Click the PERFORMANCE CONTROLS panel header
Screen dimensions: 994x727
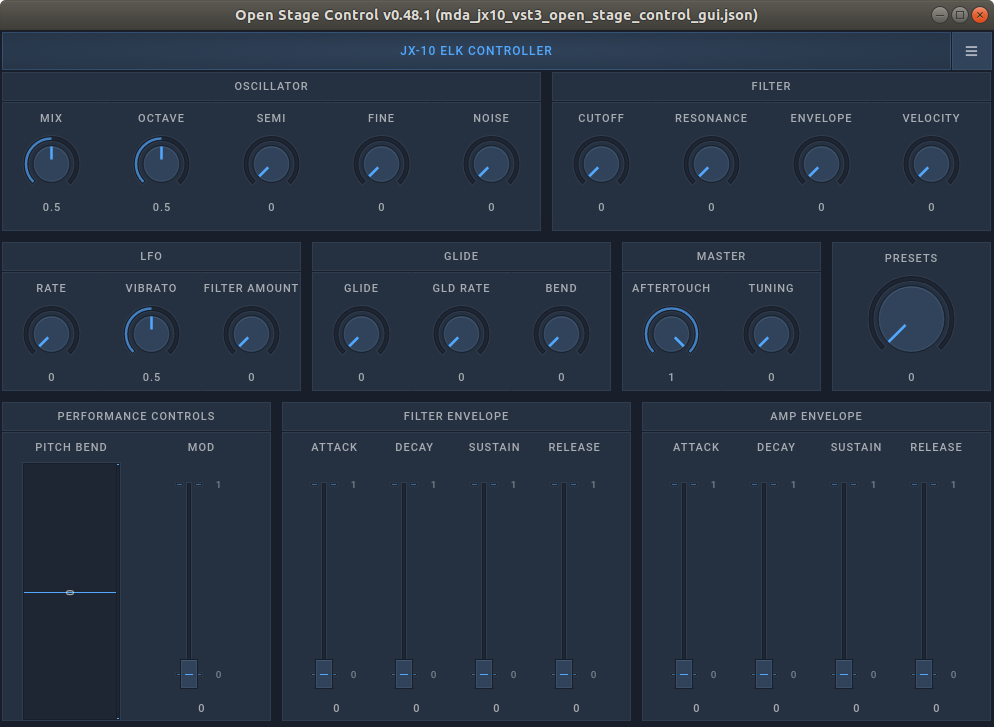pyautogui.click(x=136, y=416)
